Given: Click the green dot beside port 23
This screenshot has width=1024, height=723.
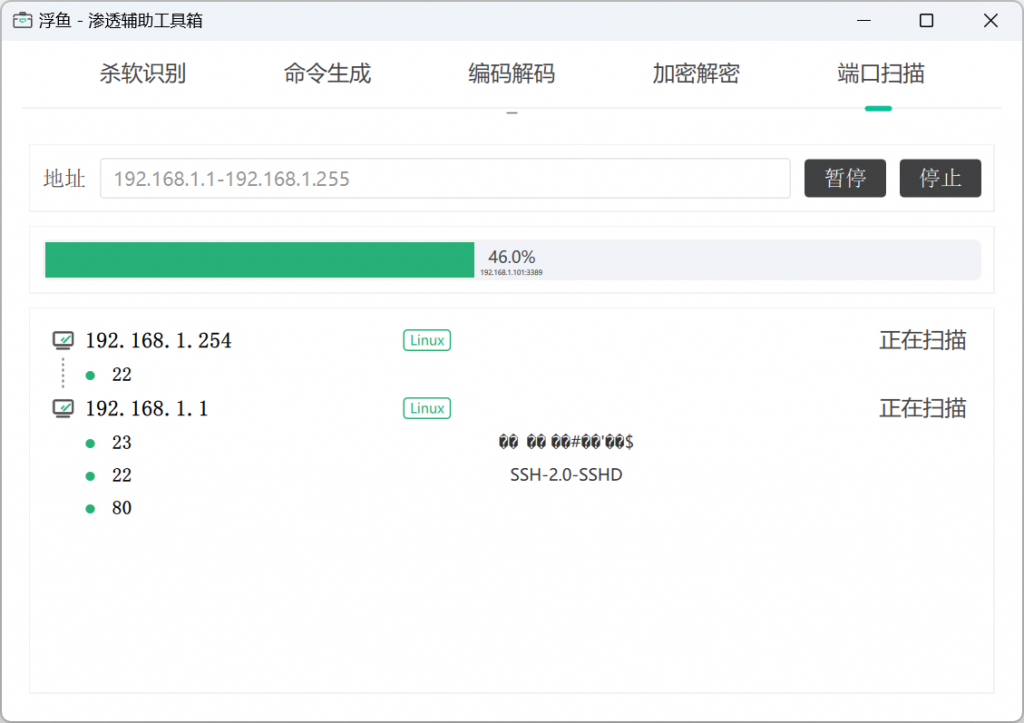Looking at the screenshot, I should point(90,442).
